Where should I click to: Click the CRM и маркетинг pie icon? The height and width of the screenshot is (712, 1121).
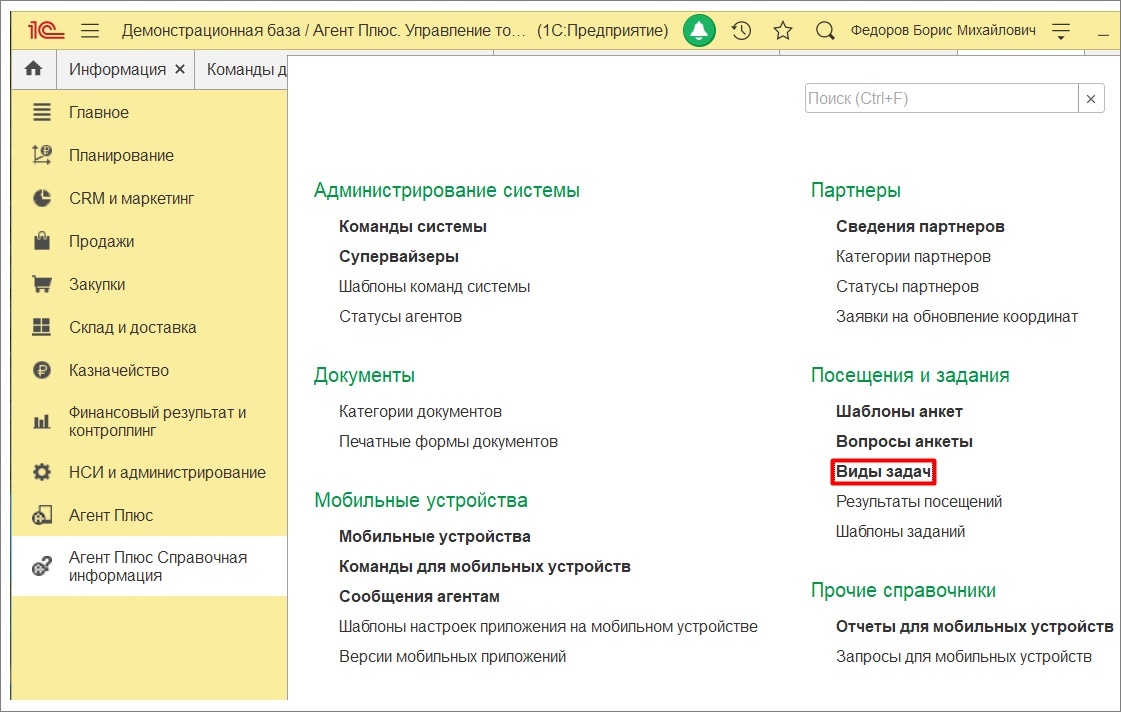point(42,198)
